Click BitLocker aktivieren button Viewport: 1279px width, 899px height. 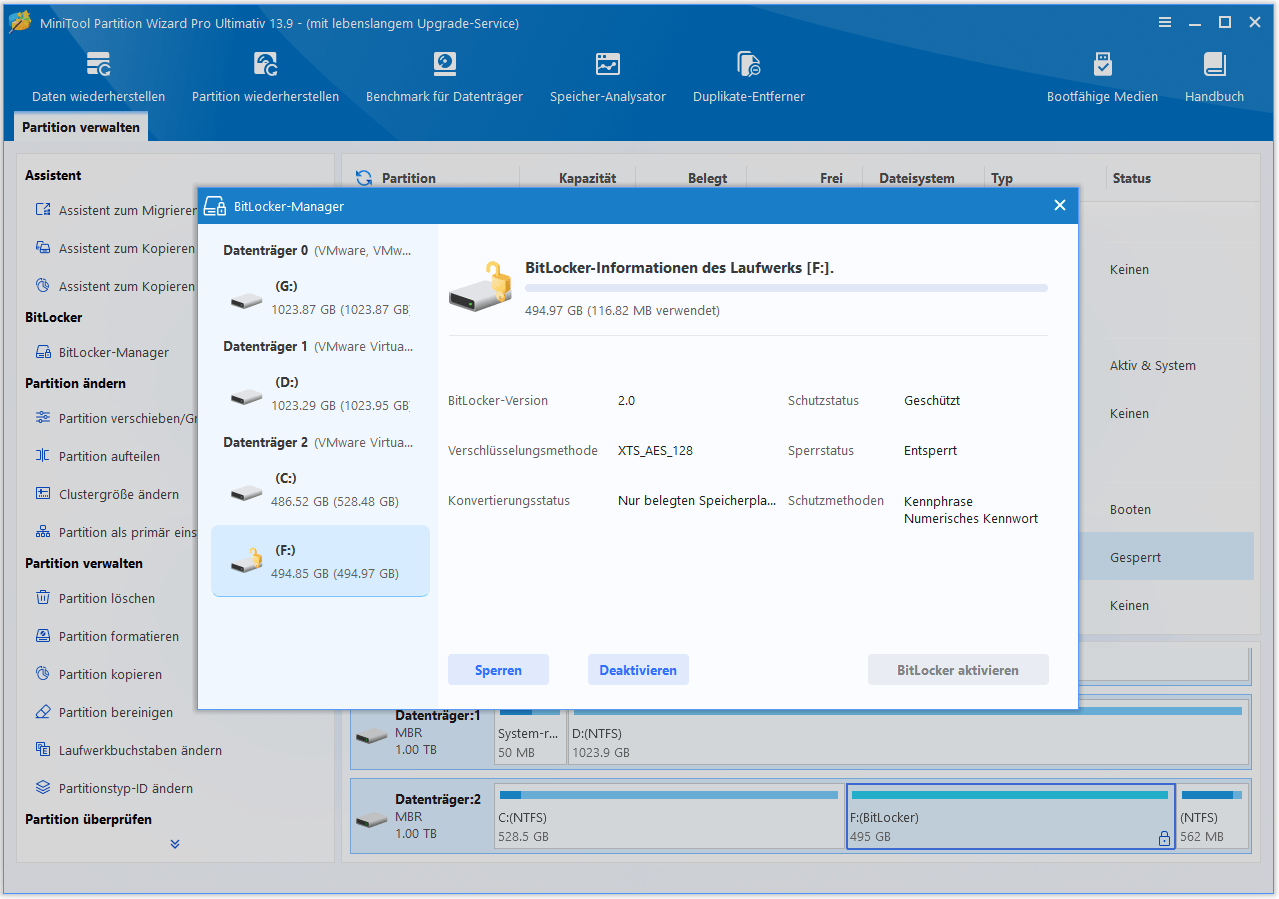coord(958,670)
